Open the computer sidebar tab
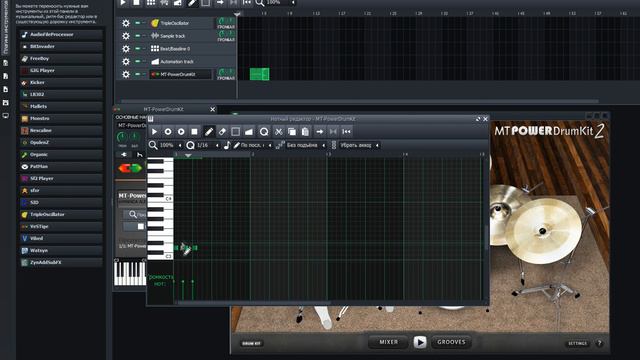640x360 pixels. [x=6, y=116]
